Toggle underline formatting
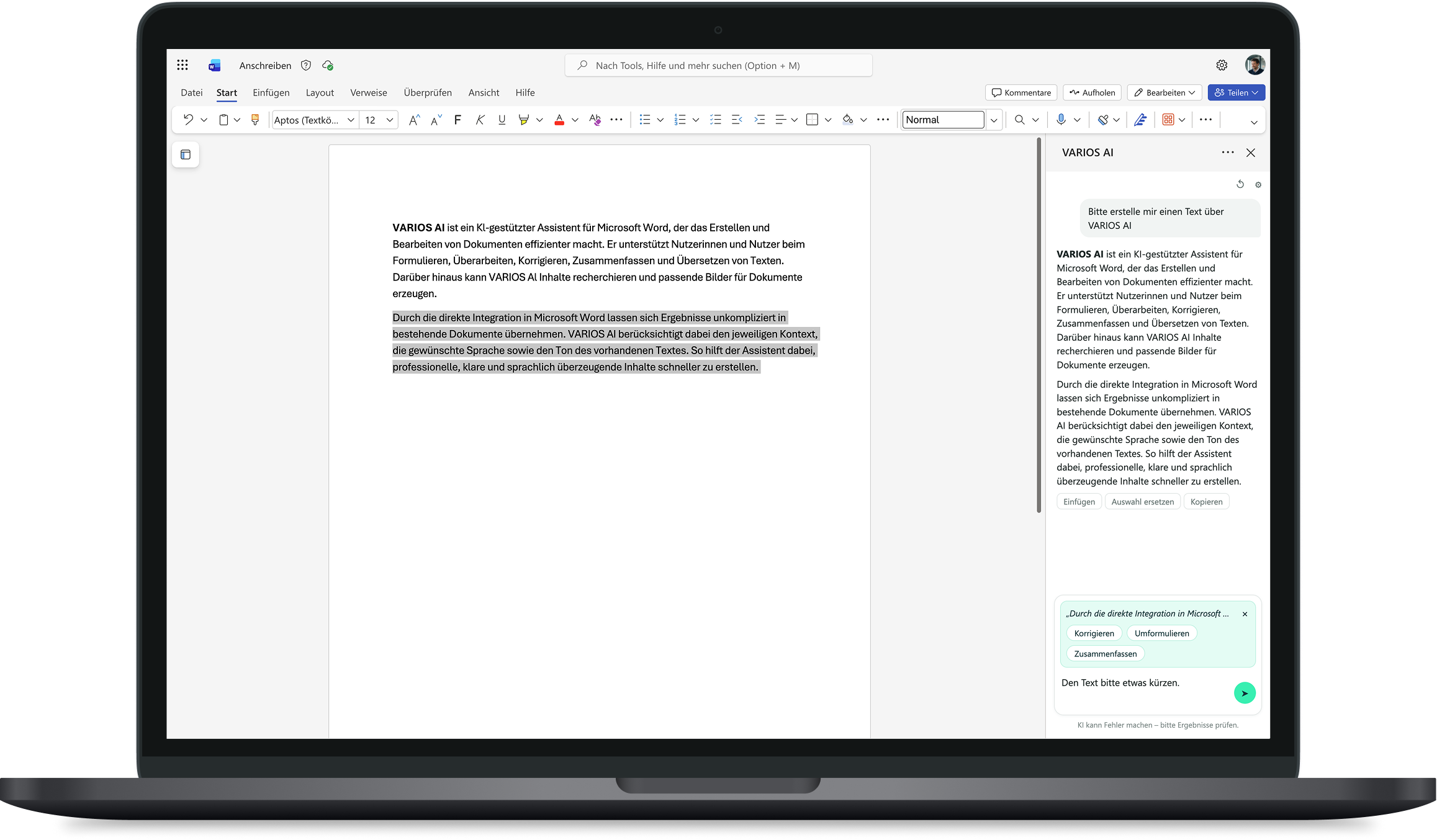 (x=502, y=120)
